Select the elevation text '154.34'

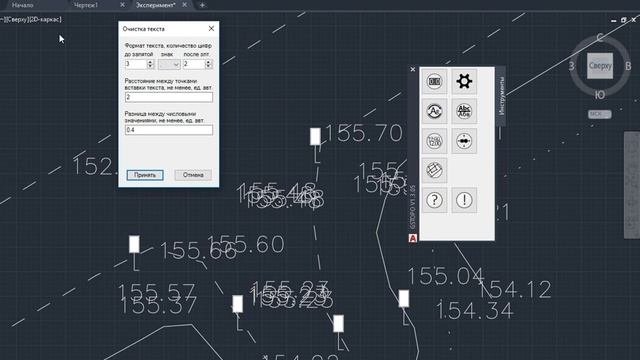475,311
